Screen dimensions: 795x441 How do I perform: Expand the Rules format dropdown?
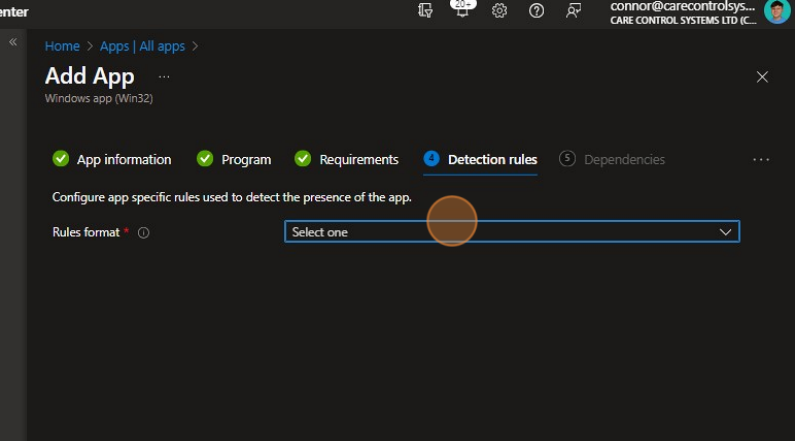pos(511,232)
